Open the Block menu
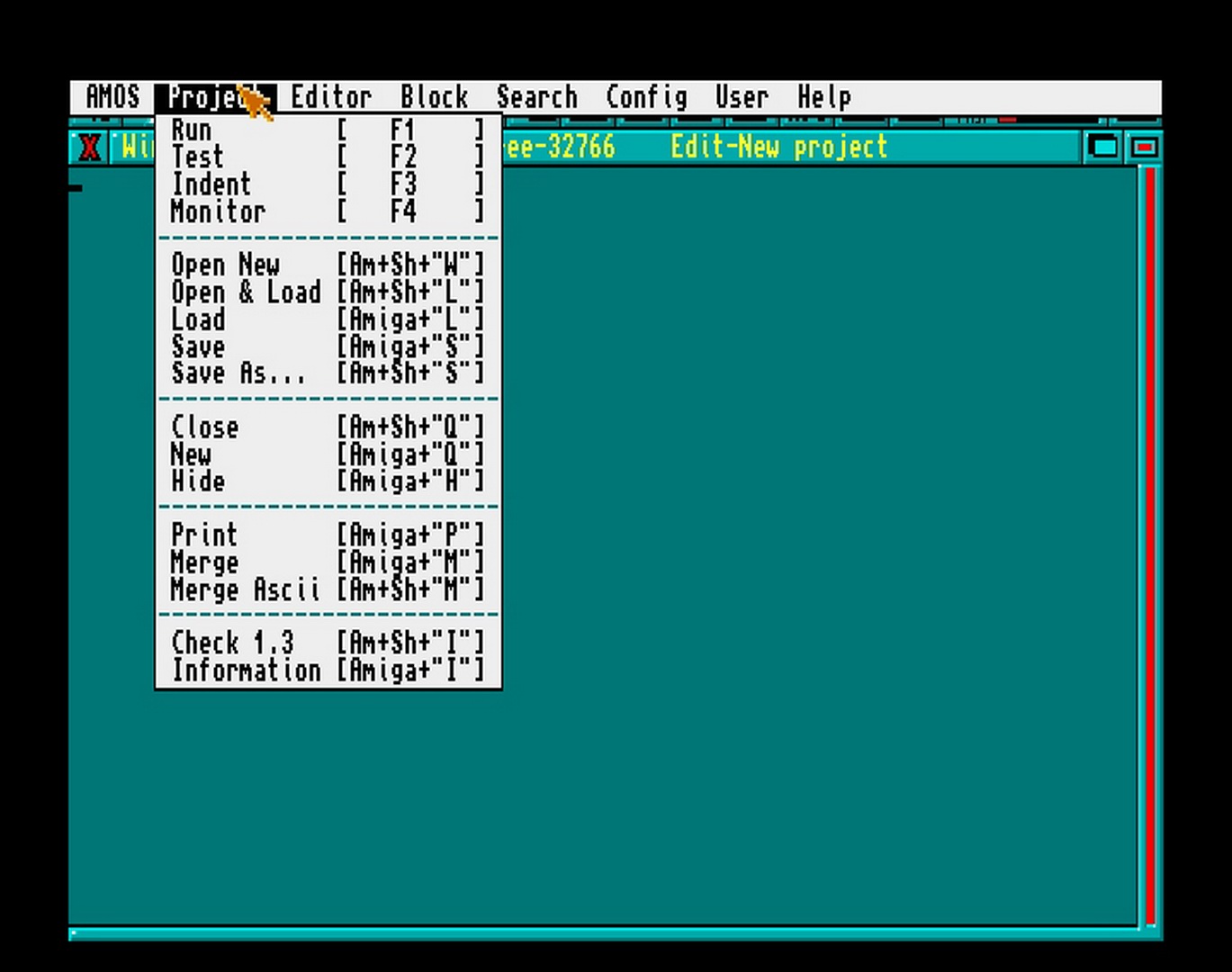Viewport: 1232px width, 972px height. (434, 97)
